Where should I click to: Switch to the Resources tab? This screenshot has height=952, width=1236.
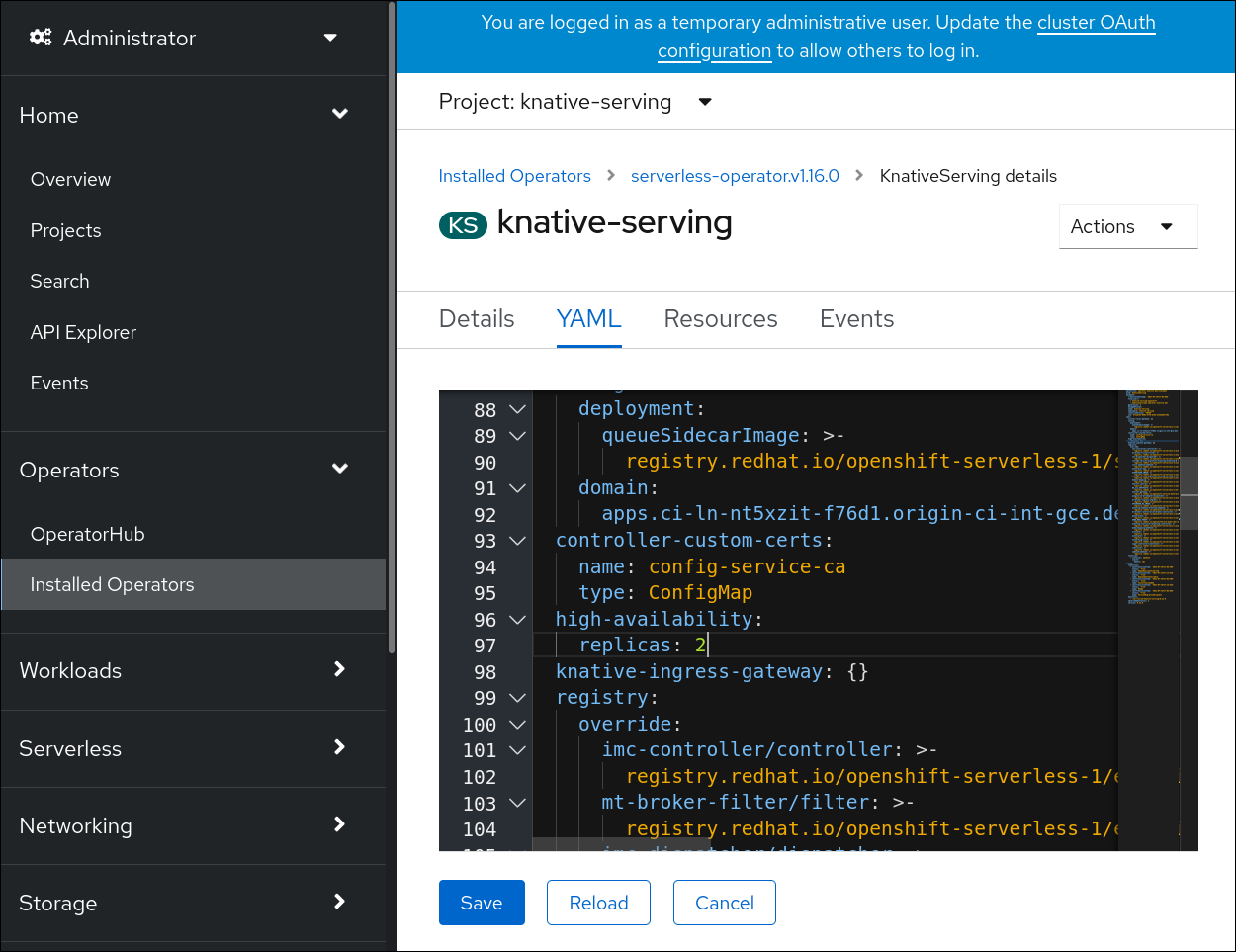pos(720,319)
